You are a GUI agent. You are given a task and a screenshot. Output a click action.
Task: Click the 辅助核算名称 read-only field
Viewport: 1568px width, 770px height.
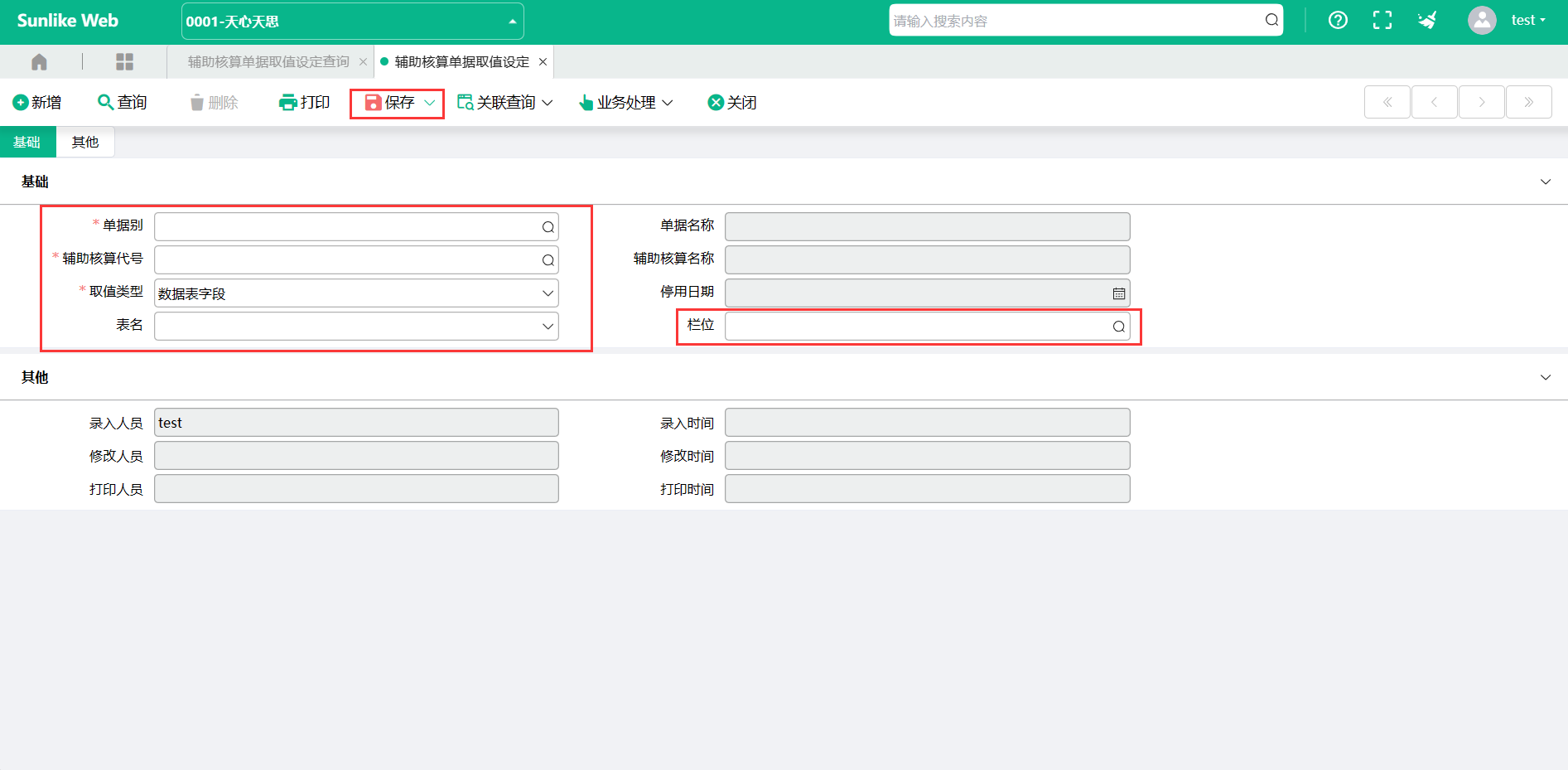[928, 260]
